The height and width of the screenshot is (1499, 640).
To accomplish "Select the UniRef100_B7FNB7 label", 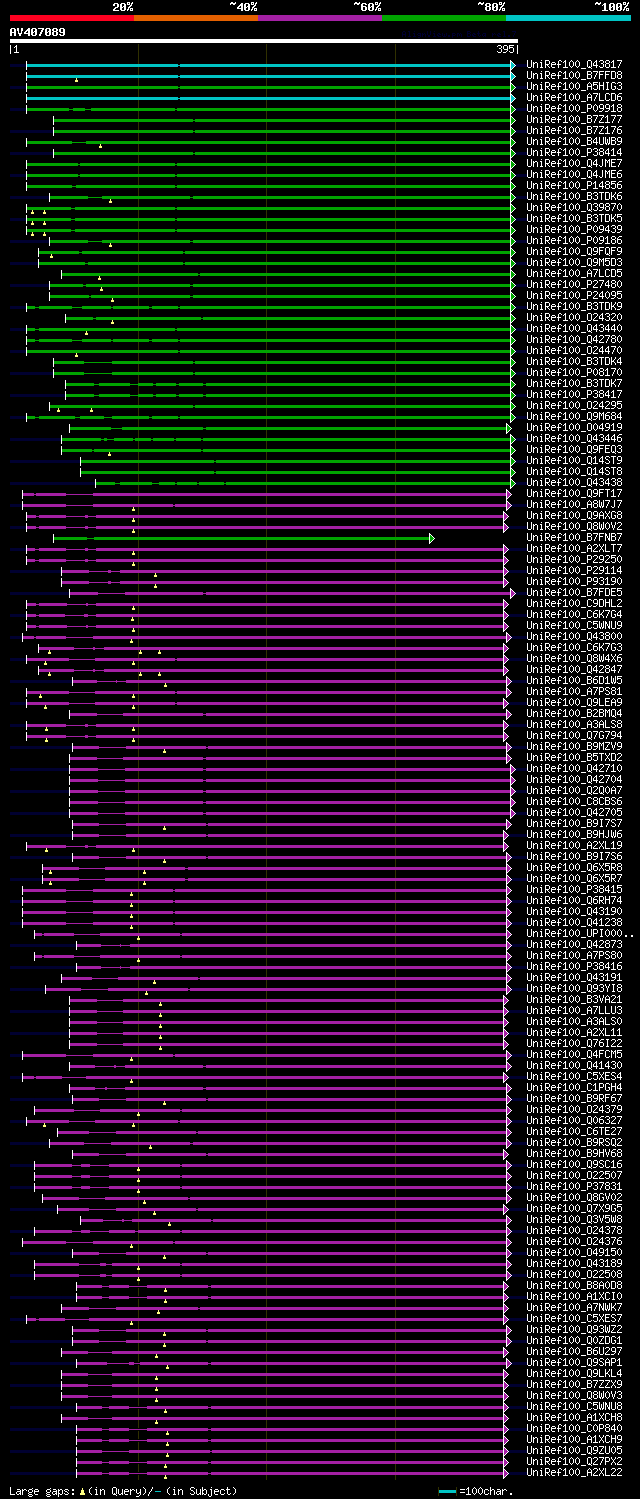I will (x=575, y=538).
